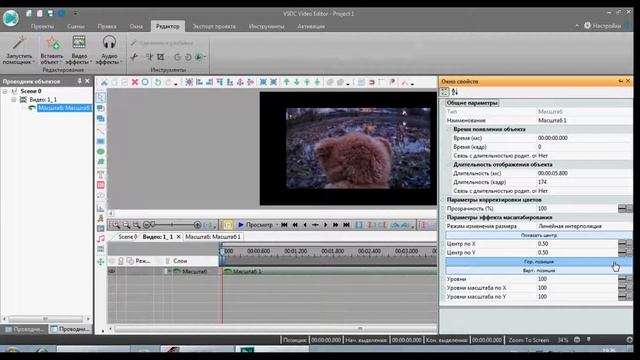Select Масштаб: Масштаб 1 in the object tree
This screenshot has height=360, width=640.
point(64,108)
